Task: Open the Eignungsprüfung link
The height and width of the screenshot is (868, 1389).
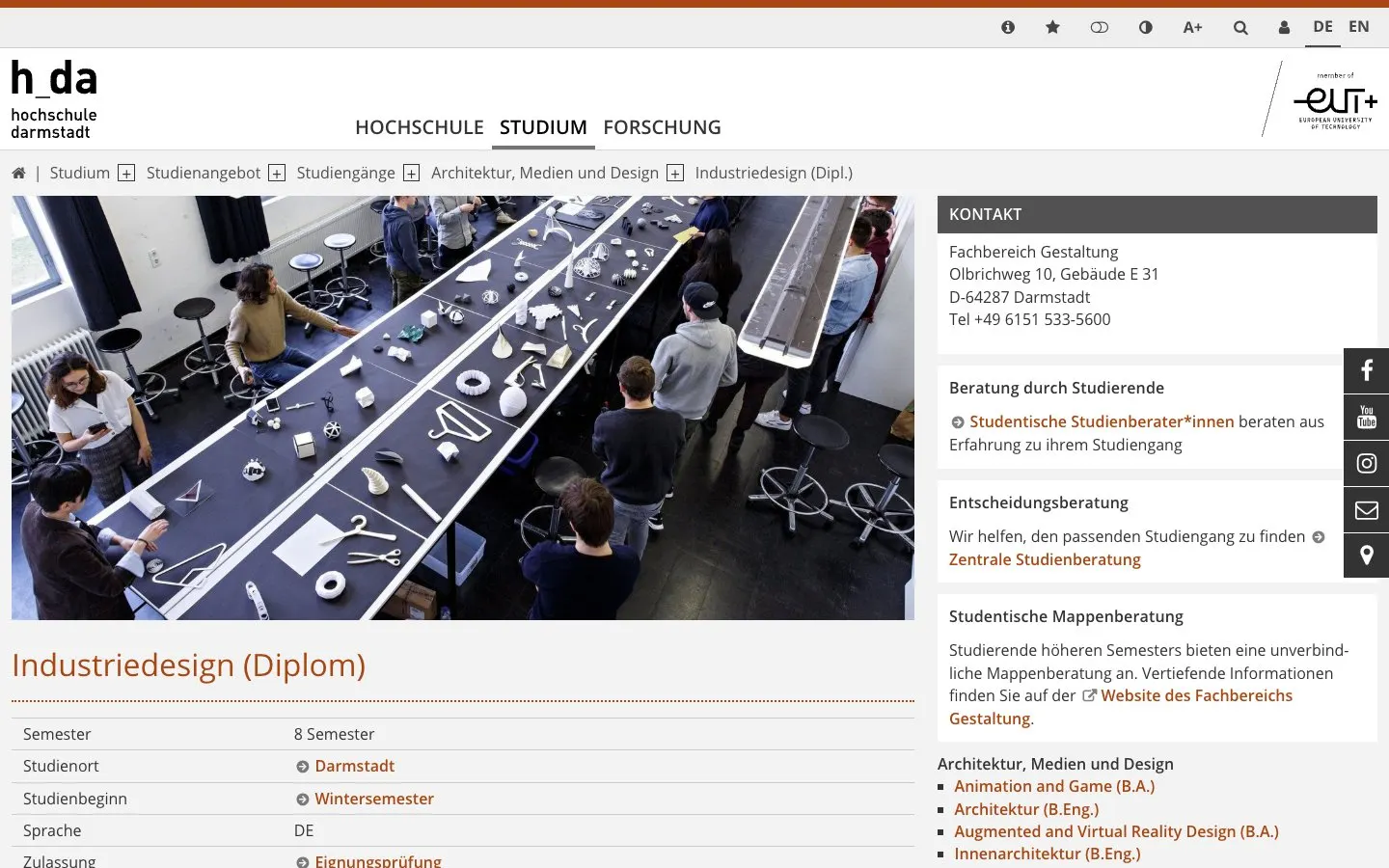Action: tap(378, 860)
